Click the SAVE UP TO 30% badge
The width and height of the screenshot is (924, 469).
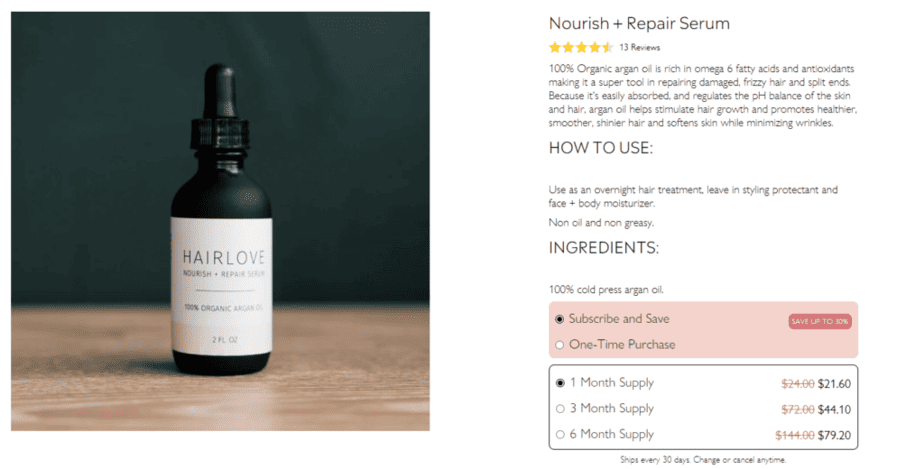pyautogui.click(x=820, y=321)
